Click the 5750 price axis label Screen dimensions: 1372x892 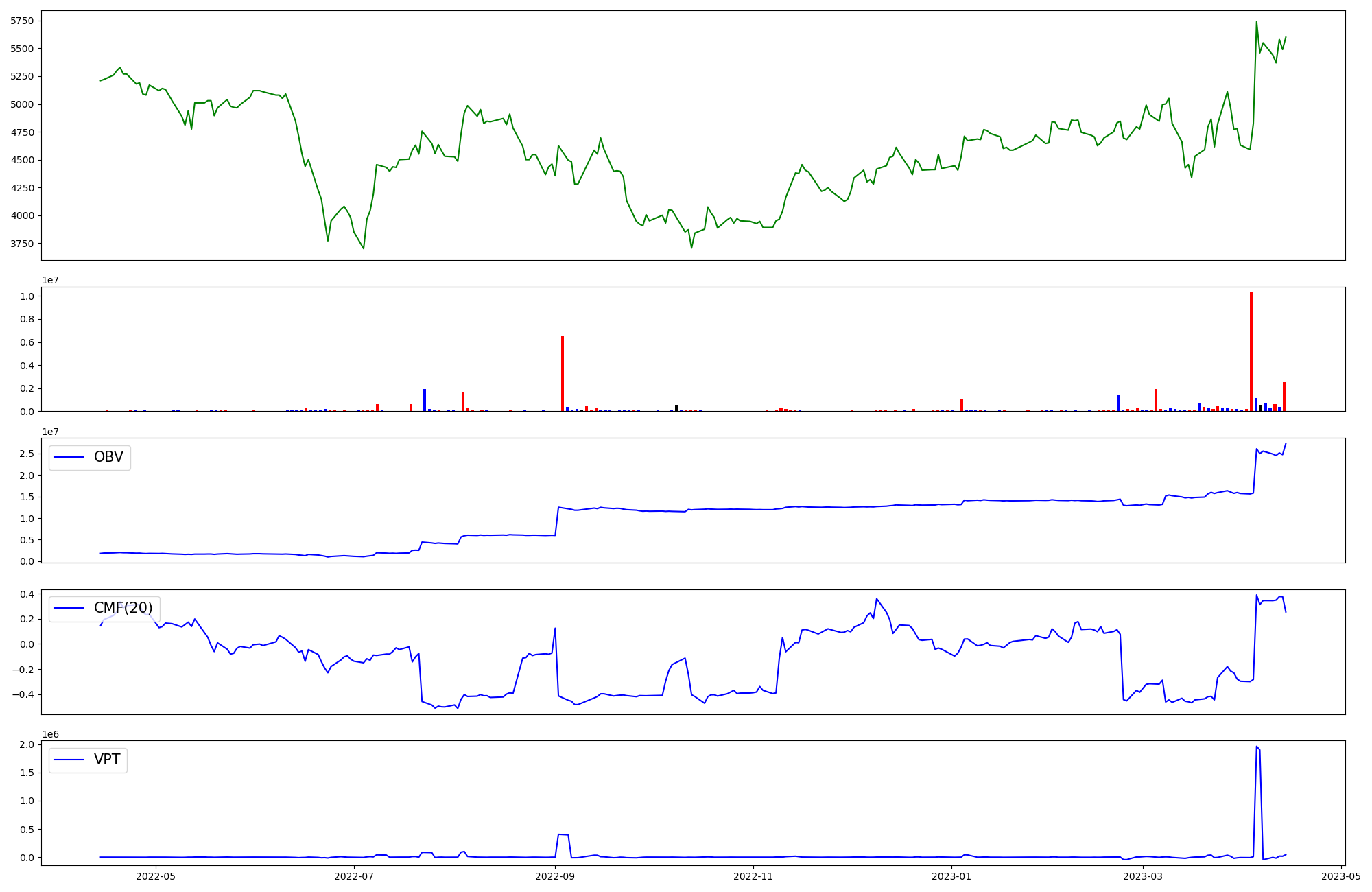pyautogui.click(x=23, y=21)
